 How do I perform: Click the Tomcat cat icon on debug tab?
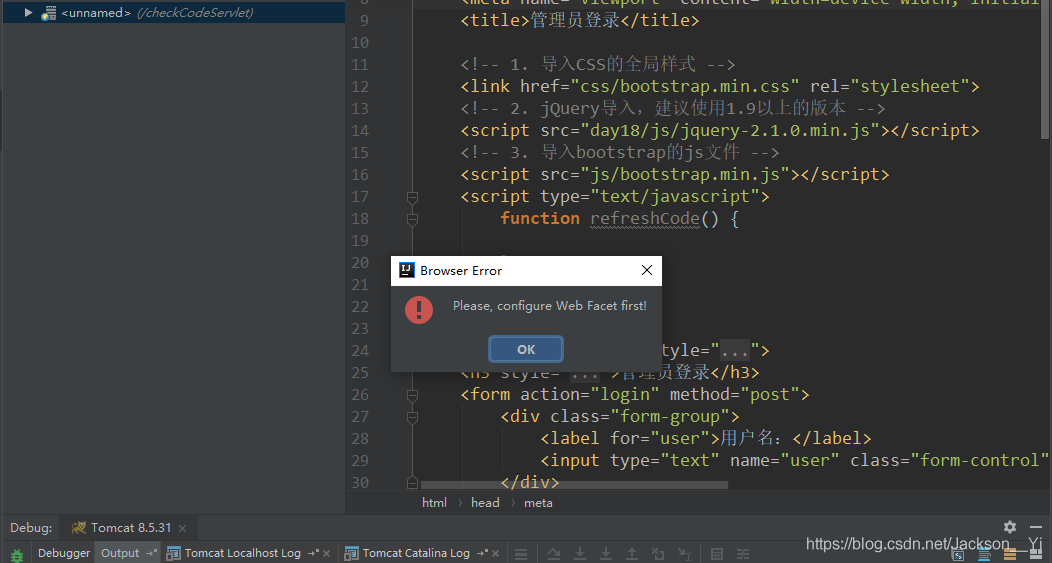(78, 527)
